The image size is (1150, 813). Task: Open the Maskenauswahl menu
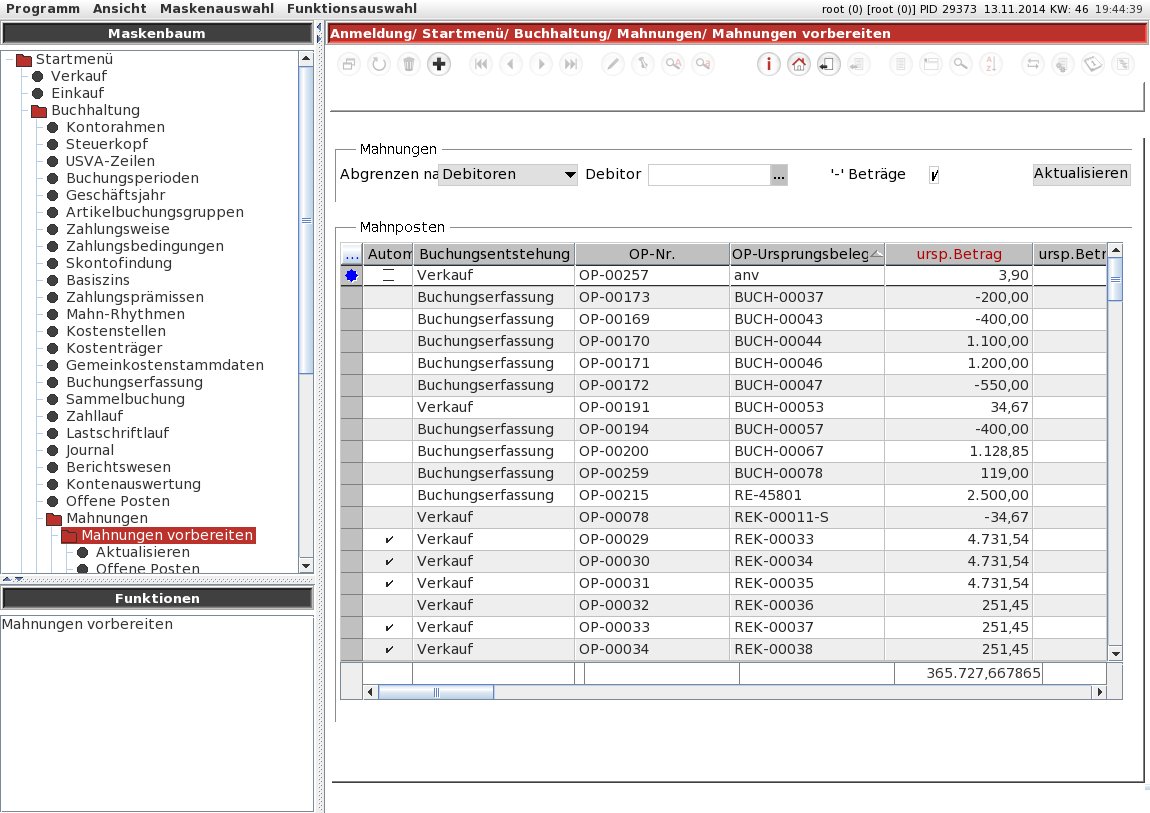[217, 9]
